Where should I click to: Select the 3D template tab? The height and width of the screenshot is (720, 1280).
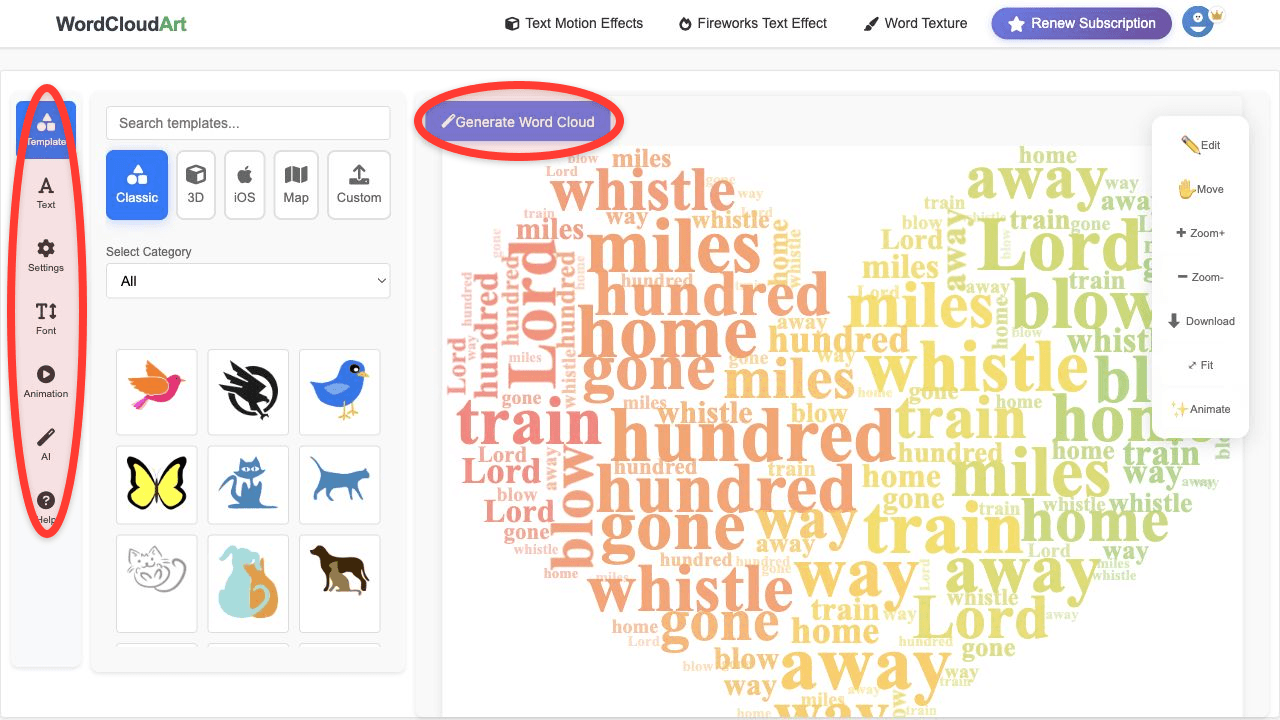coord(196,185)
